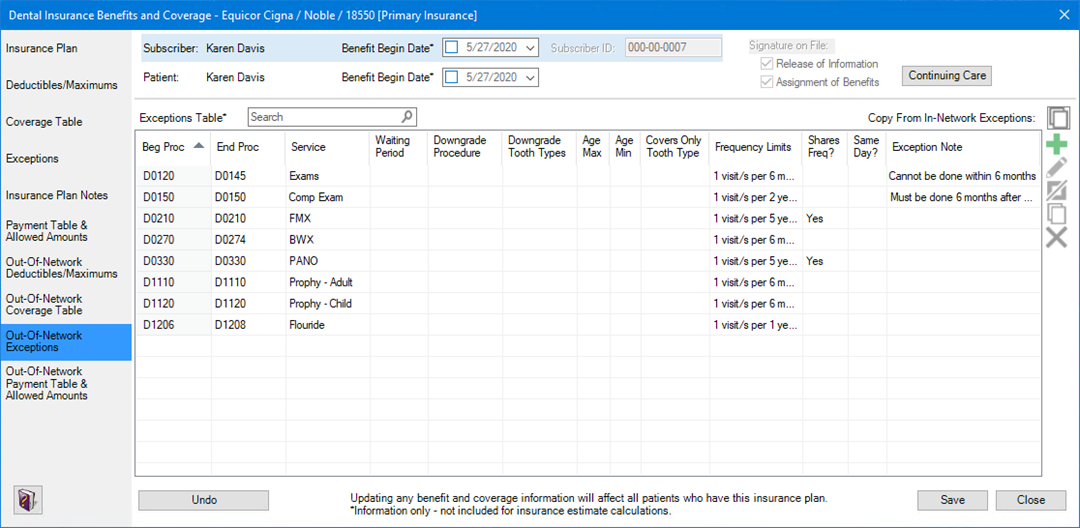The width and height of the screenshot is (1080, 528).
Task: Click the pencil edit exception icon
Action: tap(1056, 168)
